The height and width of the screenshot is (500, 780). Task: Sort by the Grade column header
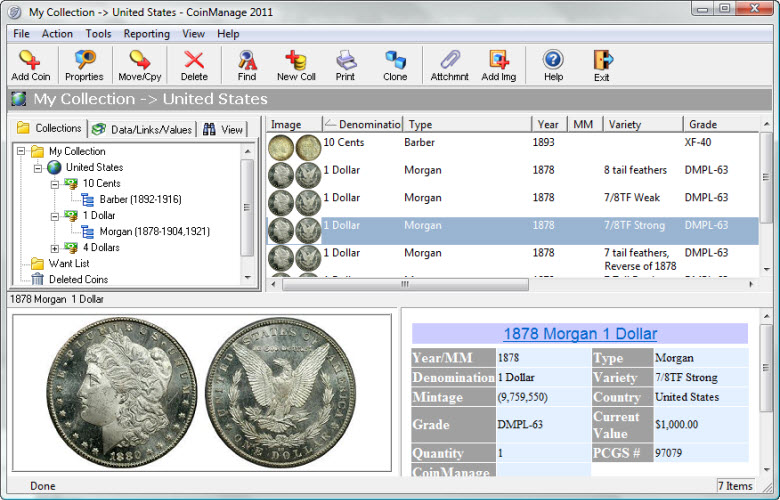pos(721,124)
